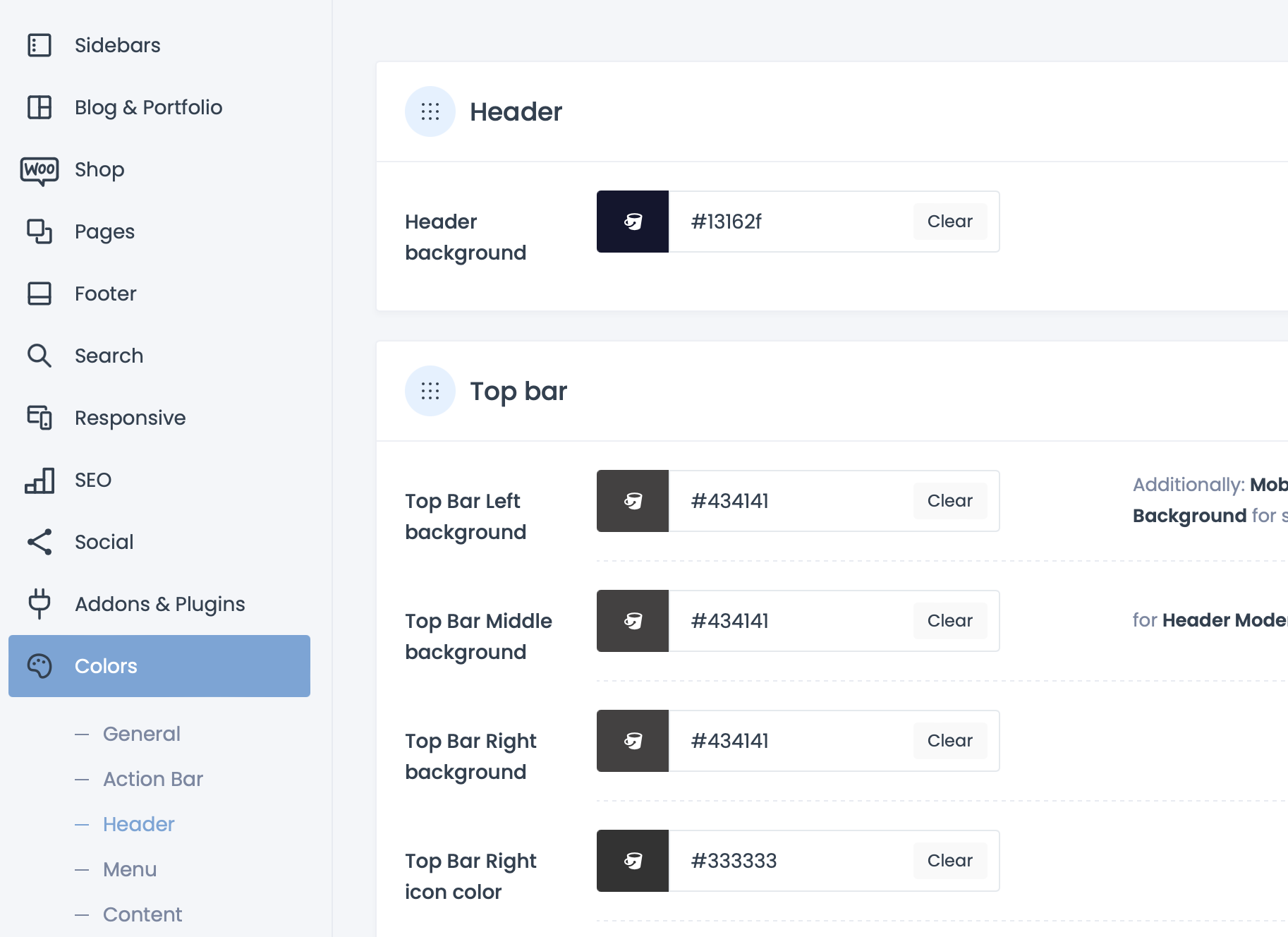Clear the Top Bar Right background color
Image resolution: width=1288 pixels, height=937 pixels.
[950, 741]
